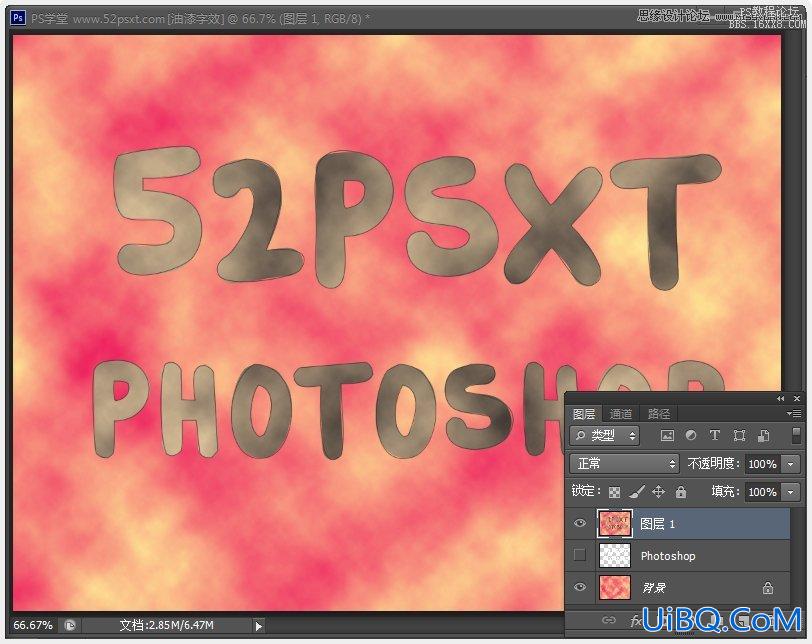Viewport: 812px width, 644px height.
Task: Click the 背景 layer thumbnail
Action: point(615,588)
